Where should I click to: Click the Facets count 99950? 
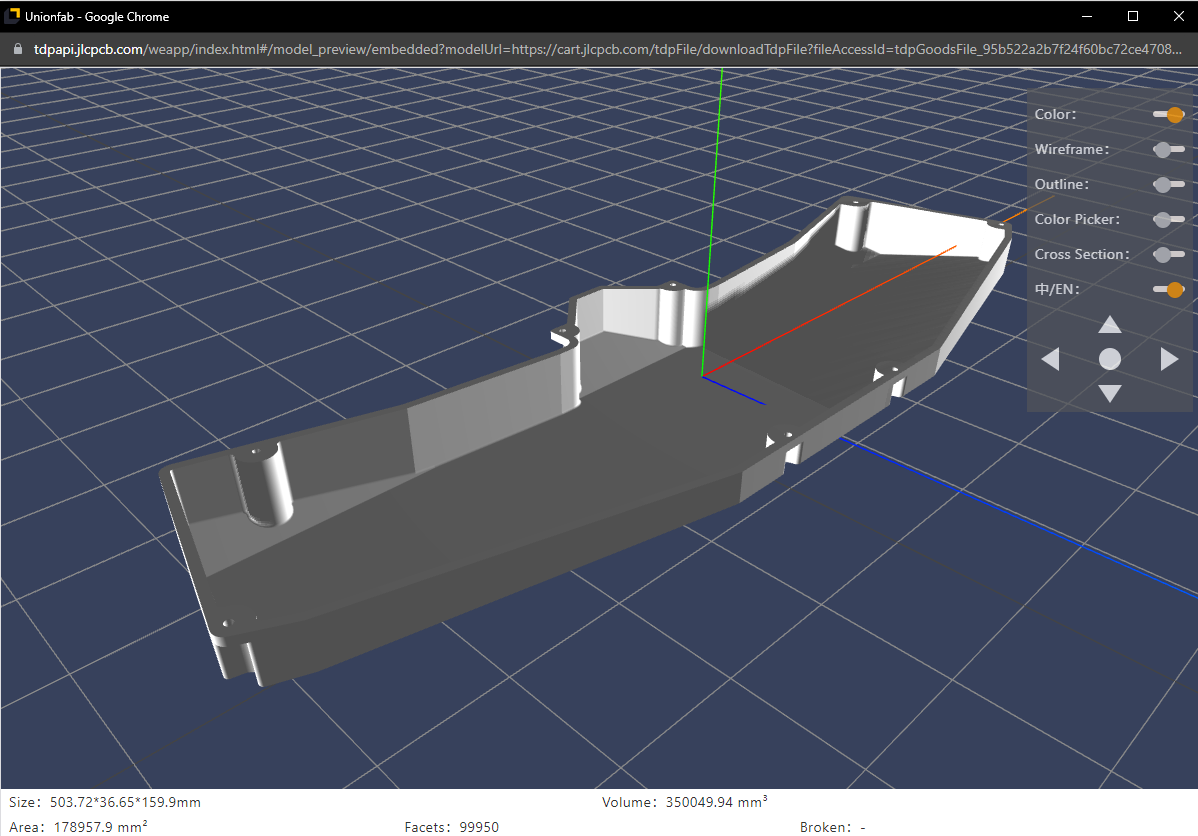pyautogui.click(x=478, y=828)
